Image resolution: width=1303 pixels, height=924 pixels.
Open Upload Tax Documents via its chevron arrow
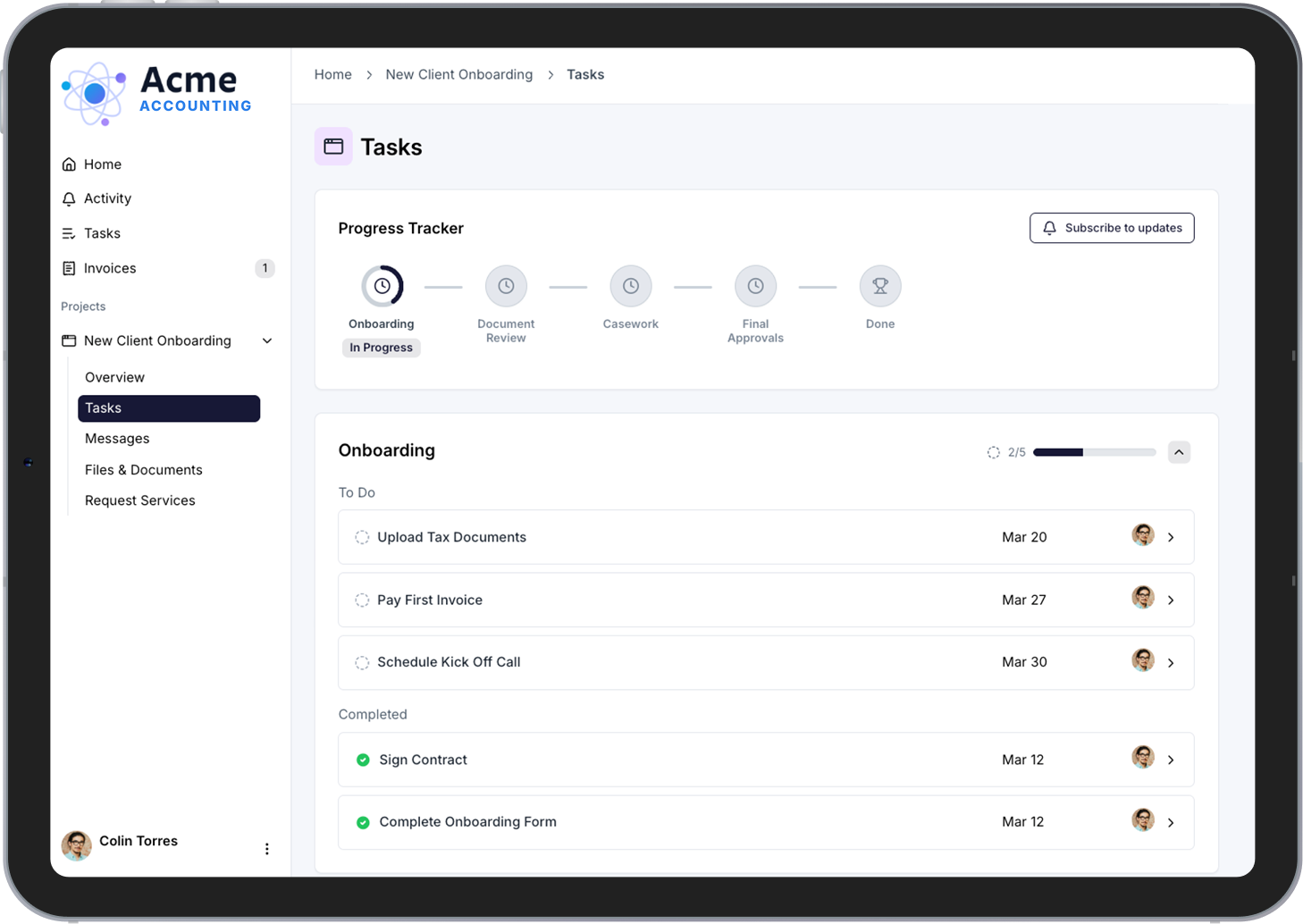[1171, 537]
